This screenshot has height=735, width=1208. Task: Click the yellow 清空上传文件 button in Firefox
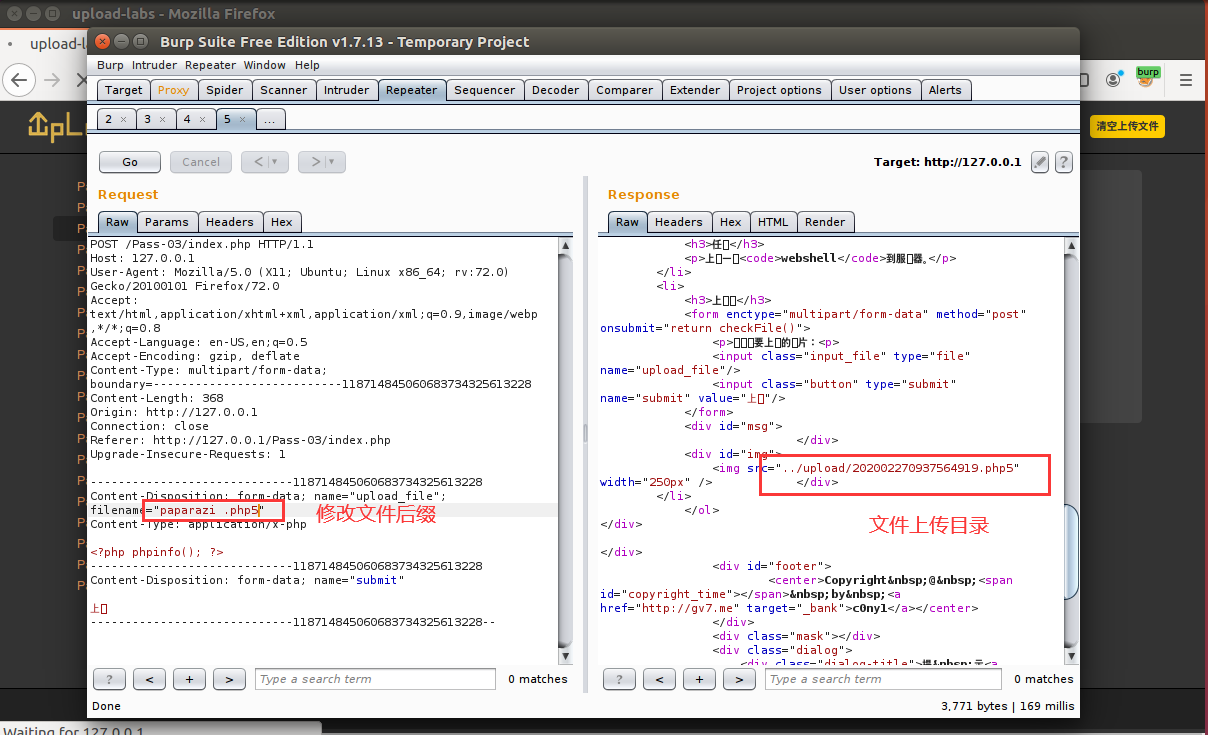(1127, 126)
